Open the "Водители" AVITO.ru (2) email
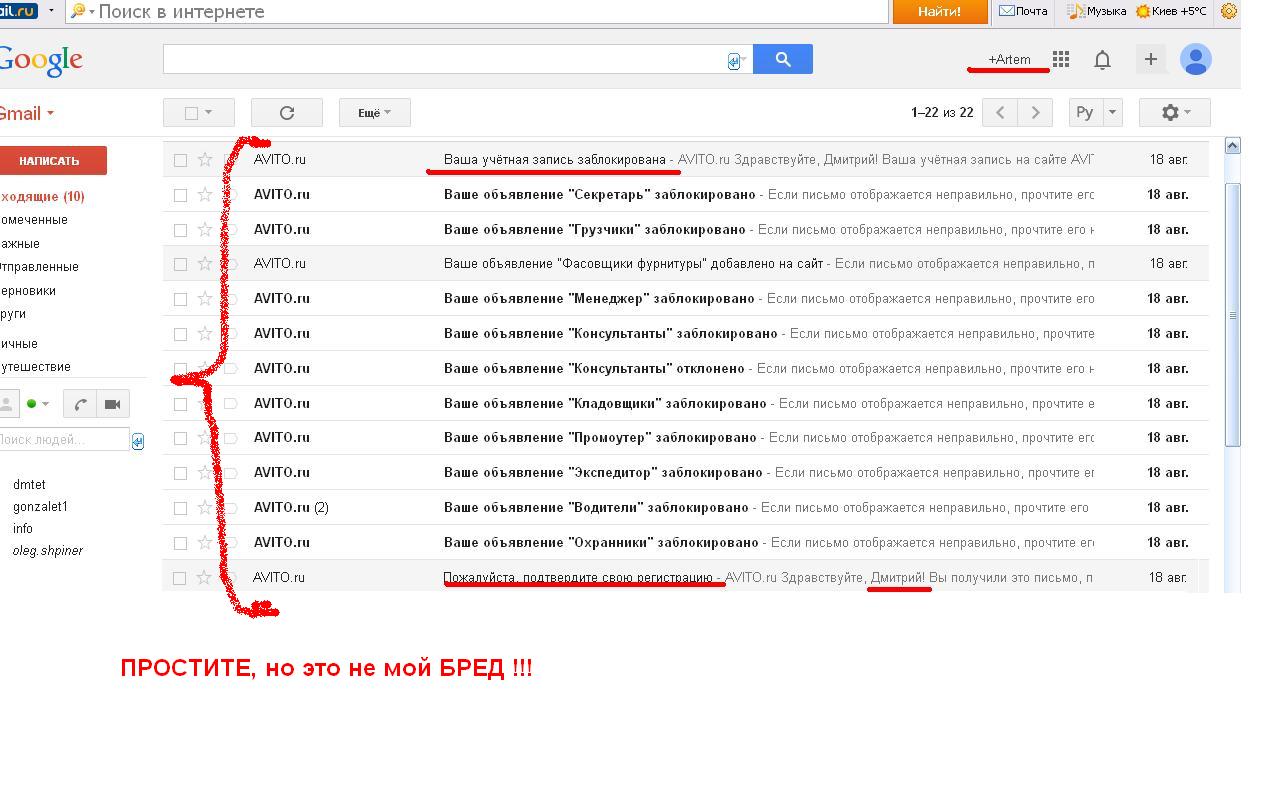The height and width of the screenshot is (800, 1280). click(685, 507)
